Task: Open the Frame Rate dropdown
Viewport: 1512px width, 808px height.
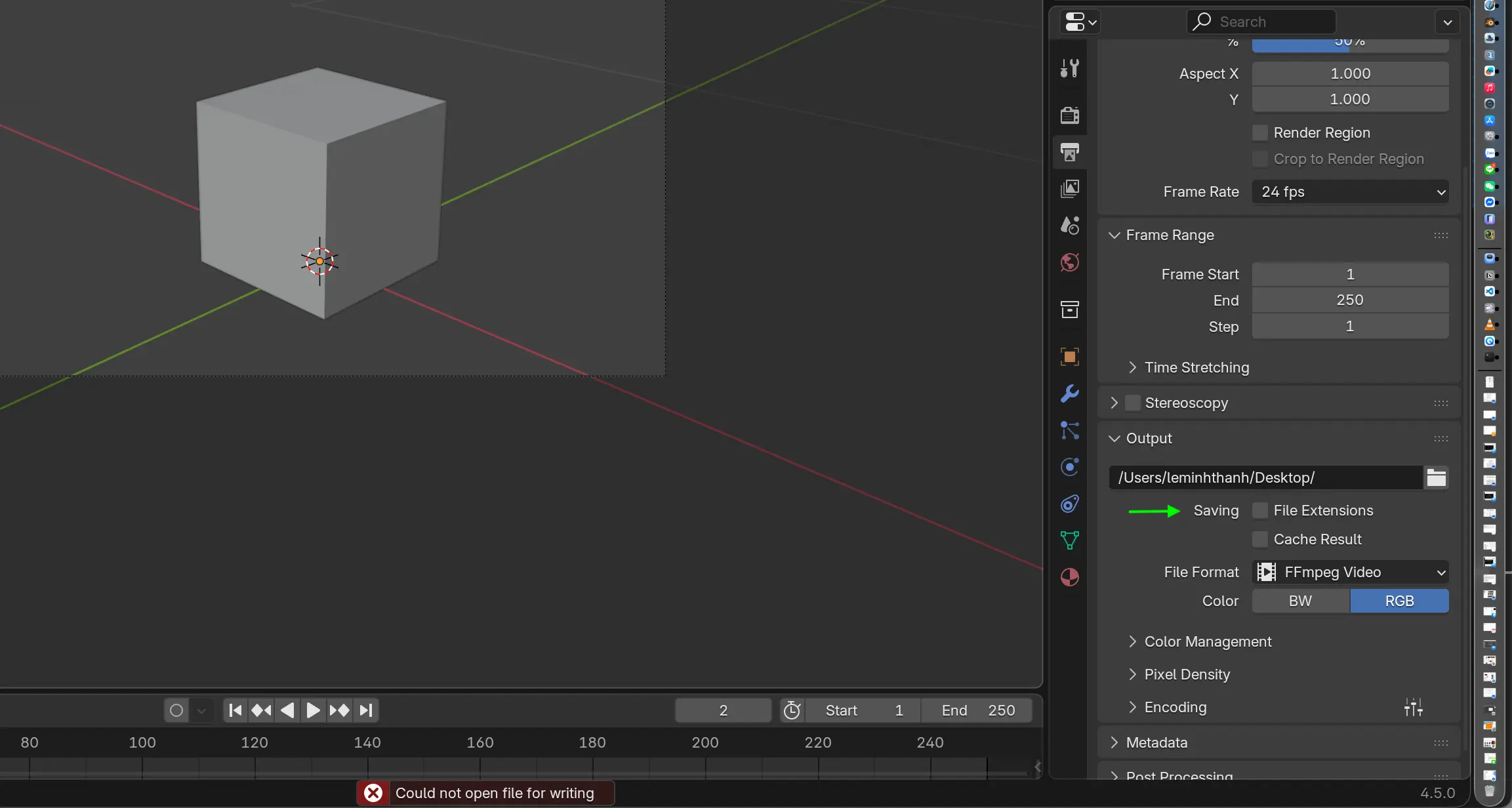Action: point(1350,192)
